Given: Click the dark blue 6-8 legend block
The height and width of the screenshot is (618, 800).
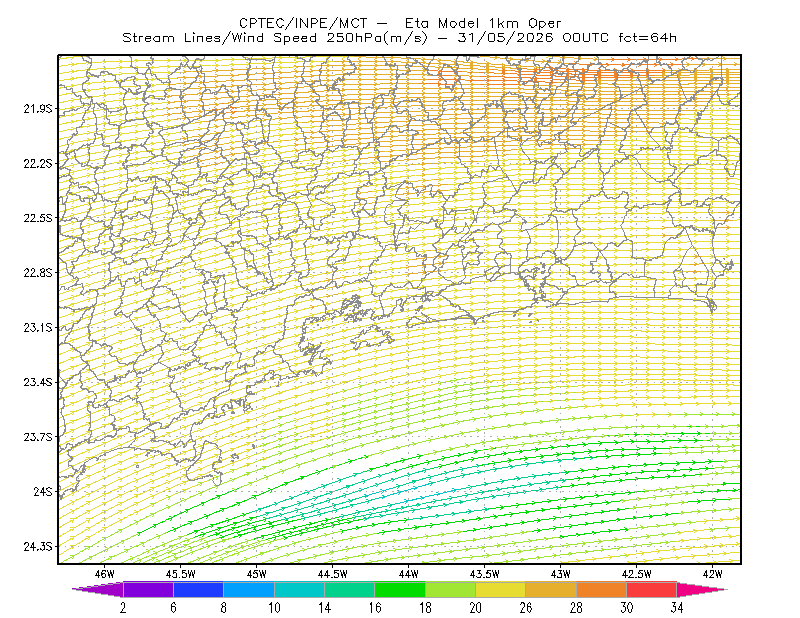Looking at the screenshot, I should click(198, 589).
